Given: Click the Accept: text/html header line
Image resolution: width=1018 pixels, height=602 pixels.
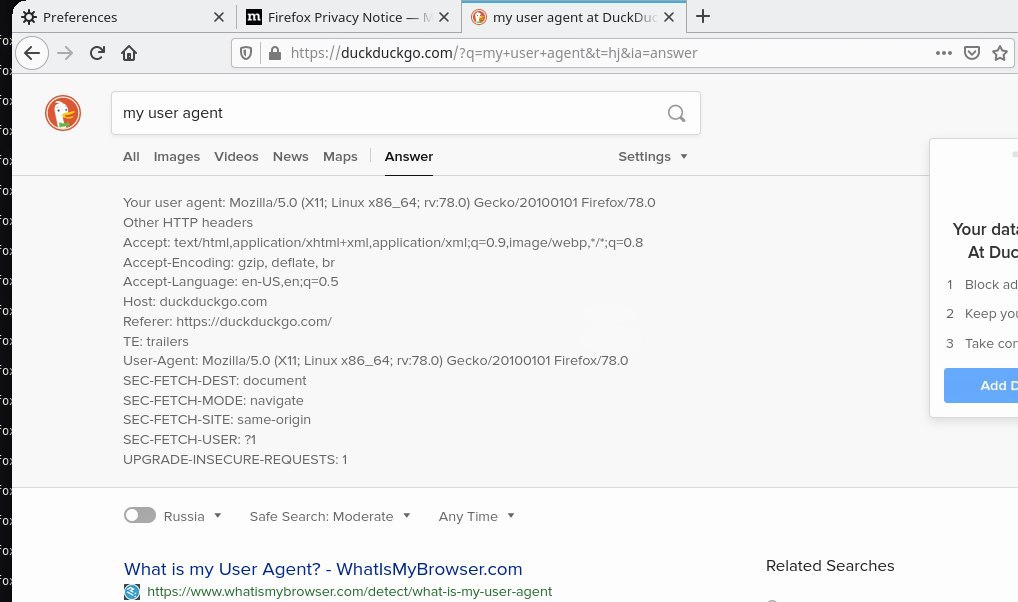Looking at the screenshot, I should tap(383, 243).
